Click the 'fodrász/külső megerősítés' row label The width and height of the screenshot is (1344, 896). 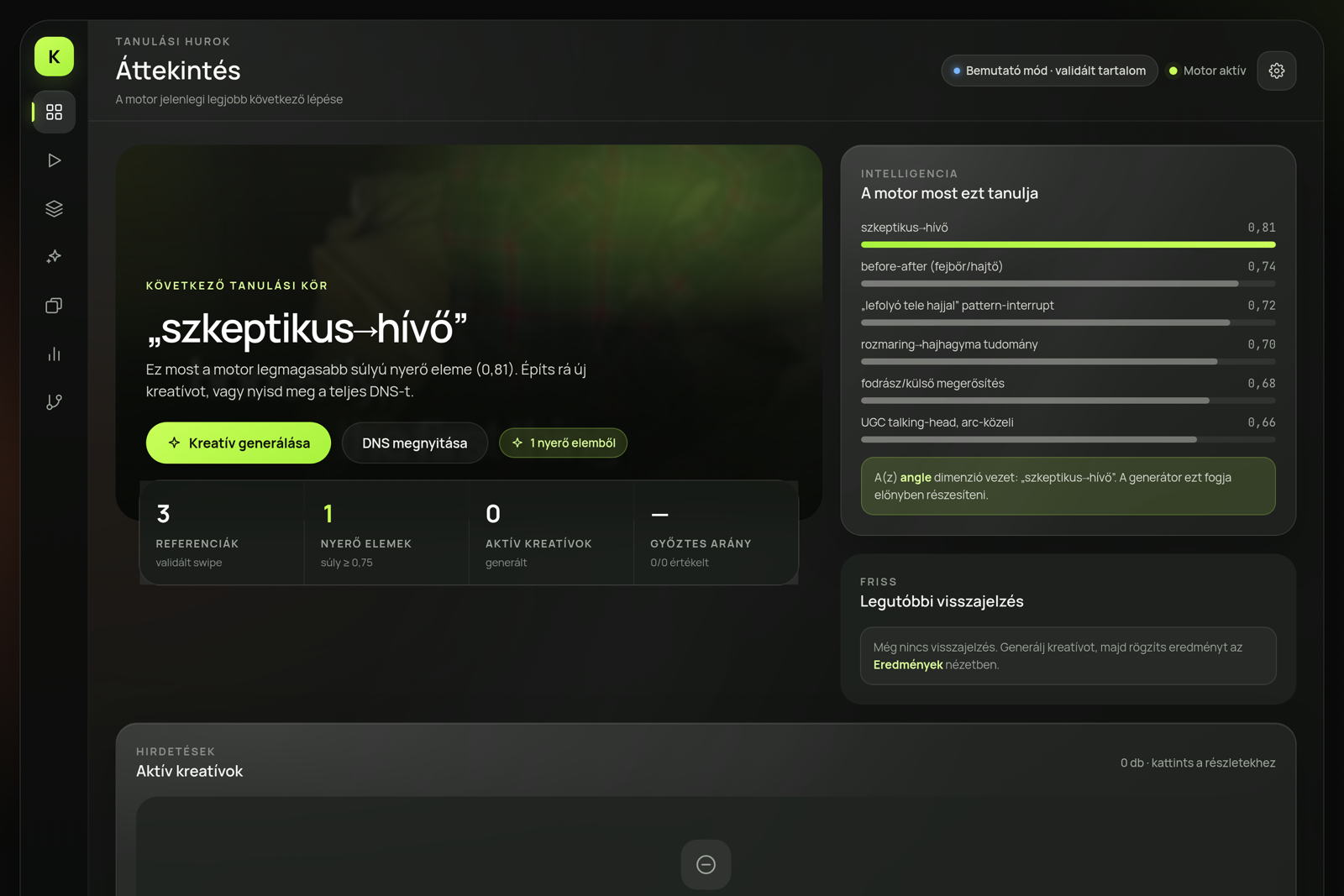tap(932, 383)
